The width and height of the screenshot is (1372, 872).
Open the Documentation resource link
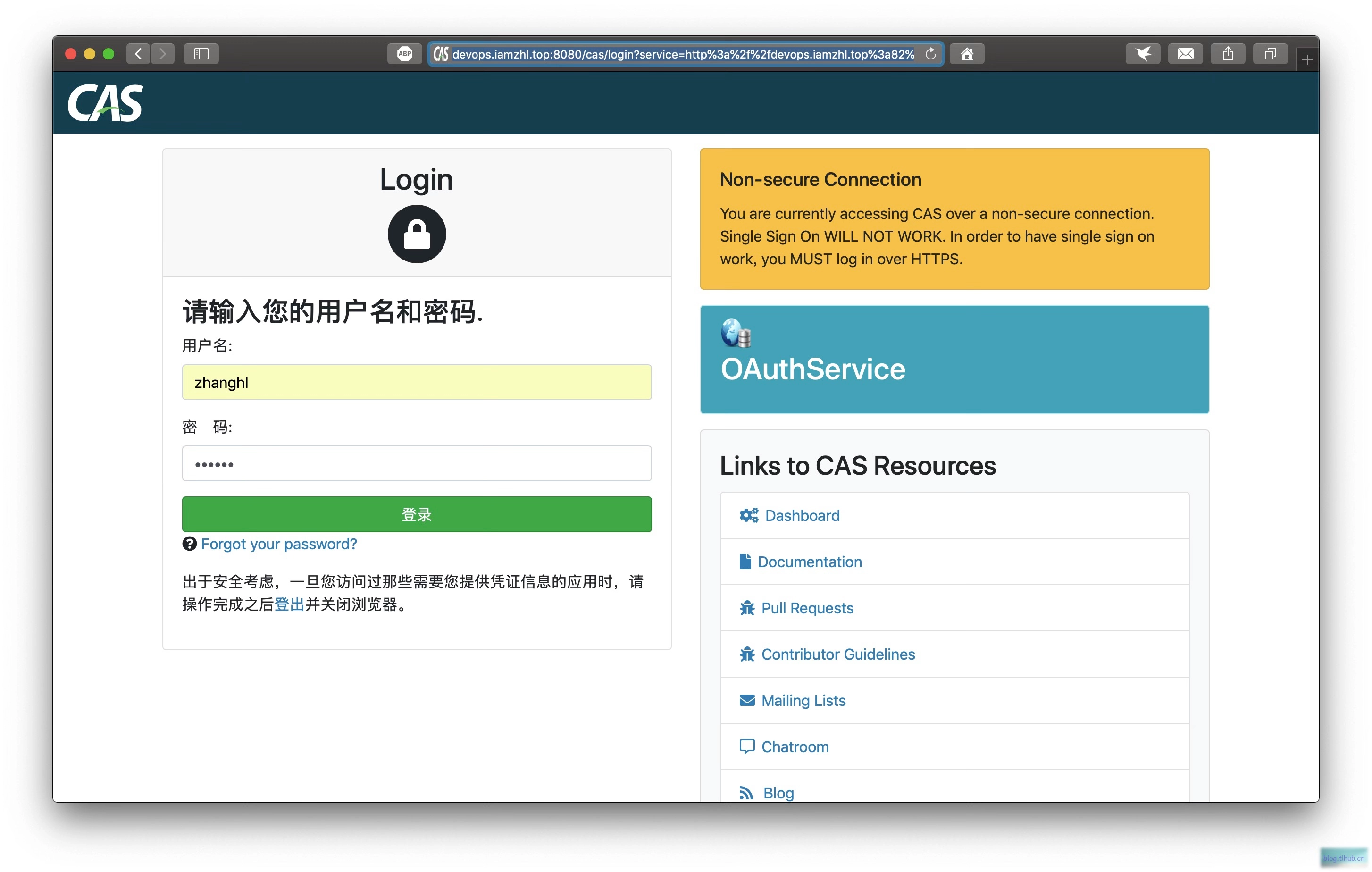810,562
